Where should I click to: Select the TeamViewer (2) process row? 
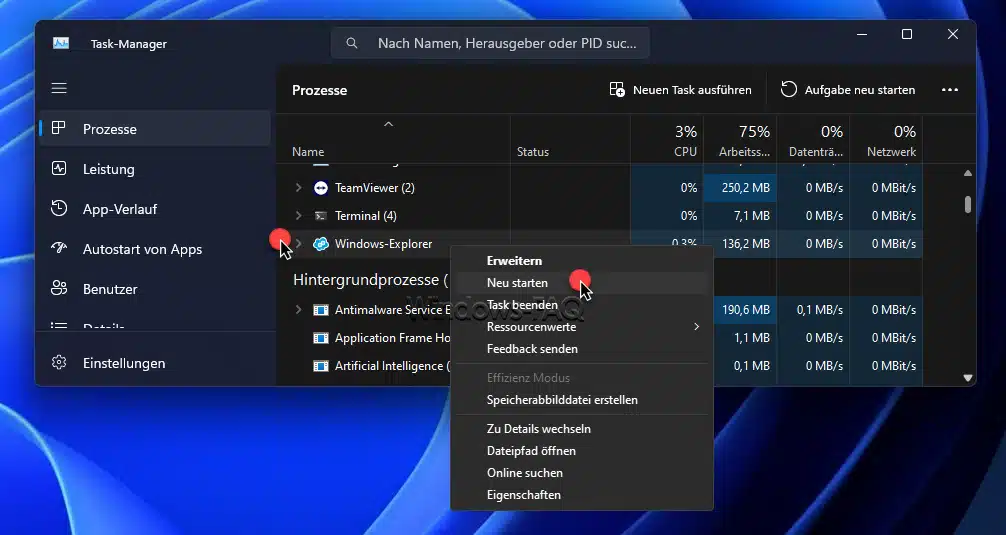point(600,188)
